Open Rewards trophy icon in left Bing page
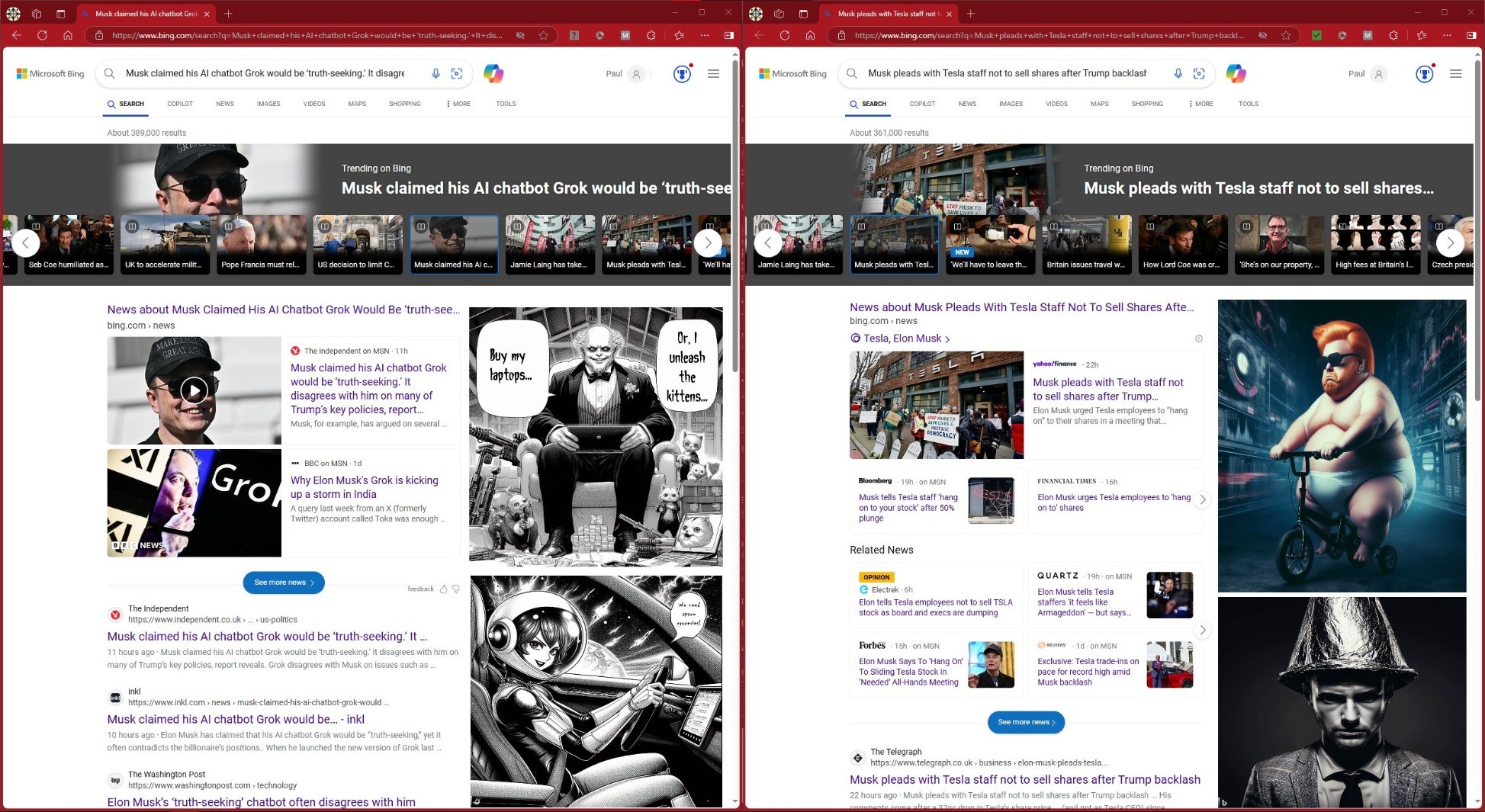Screen dimensions: 1485x812 pos(682,74)
